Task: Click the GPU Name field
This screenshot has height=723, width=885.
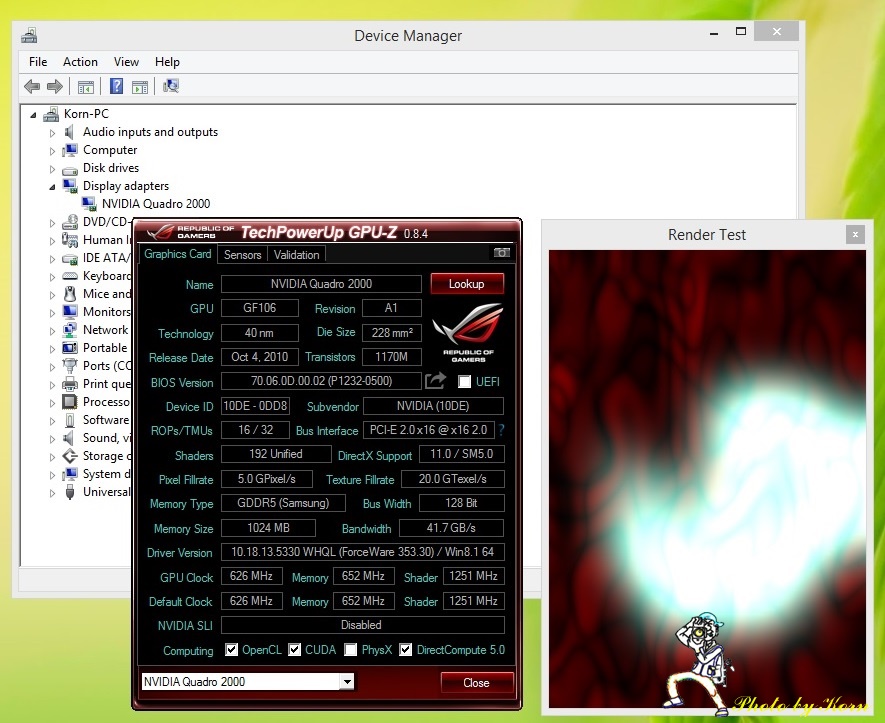Action: [321, 284]
